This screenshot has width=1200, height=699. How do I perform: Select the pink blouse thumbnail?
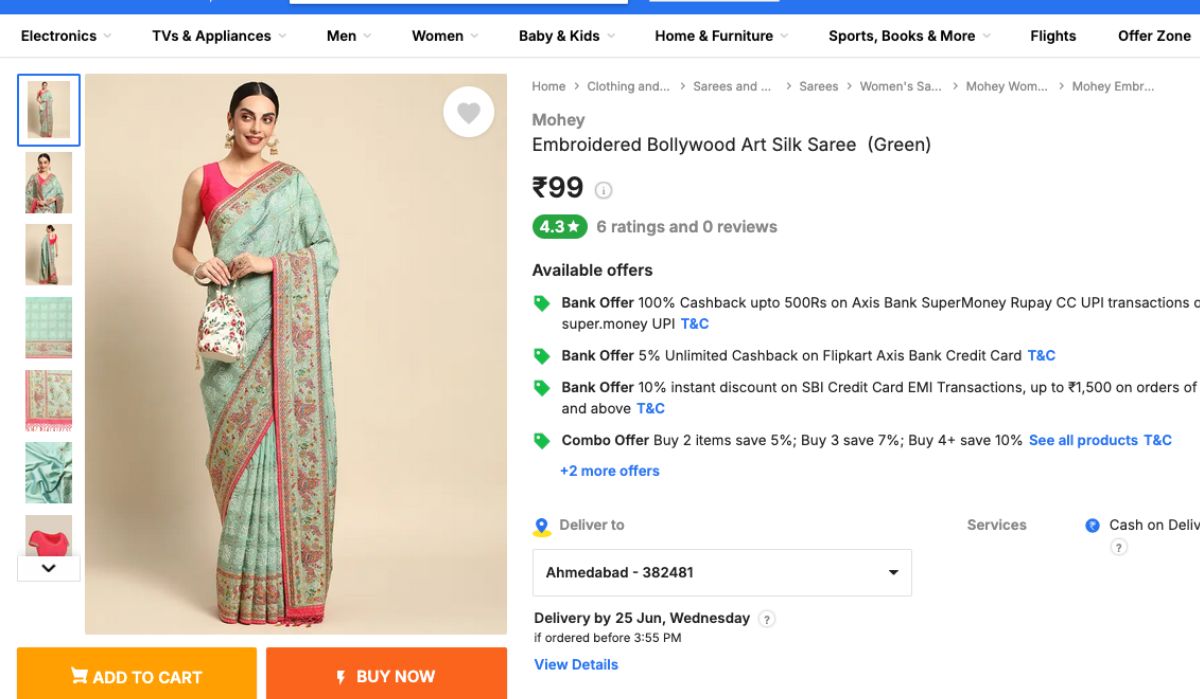48,535
